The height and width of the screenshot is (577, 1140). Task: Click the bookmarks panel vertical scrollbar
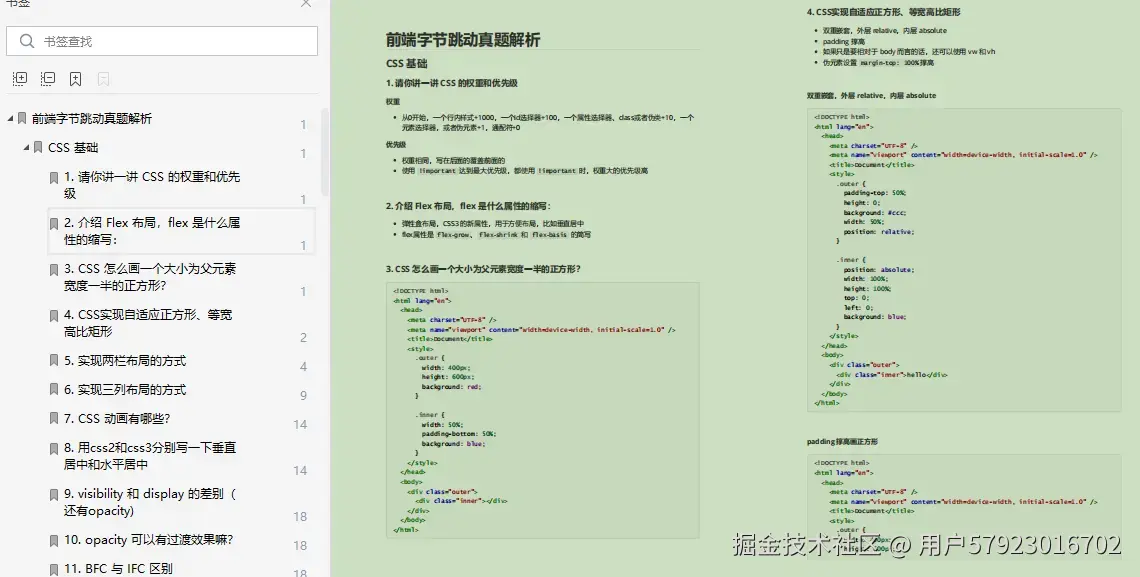(x=325, y=153)
